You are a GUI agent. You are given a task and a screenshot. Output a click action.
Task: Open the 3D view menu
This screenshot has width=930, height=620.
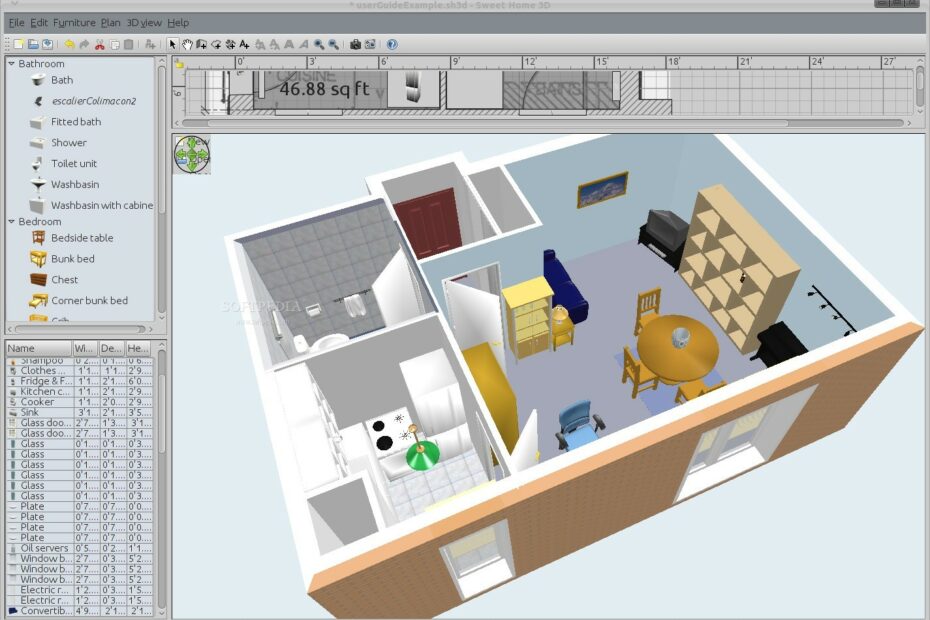pyautogui.click(x=144, y=23)
